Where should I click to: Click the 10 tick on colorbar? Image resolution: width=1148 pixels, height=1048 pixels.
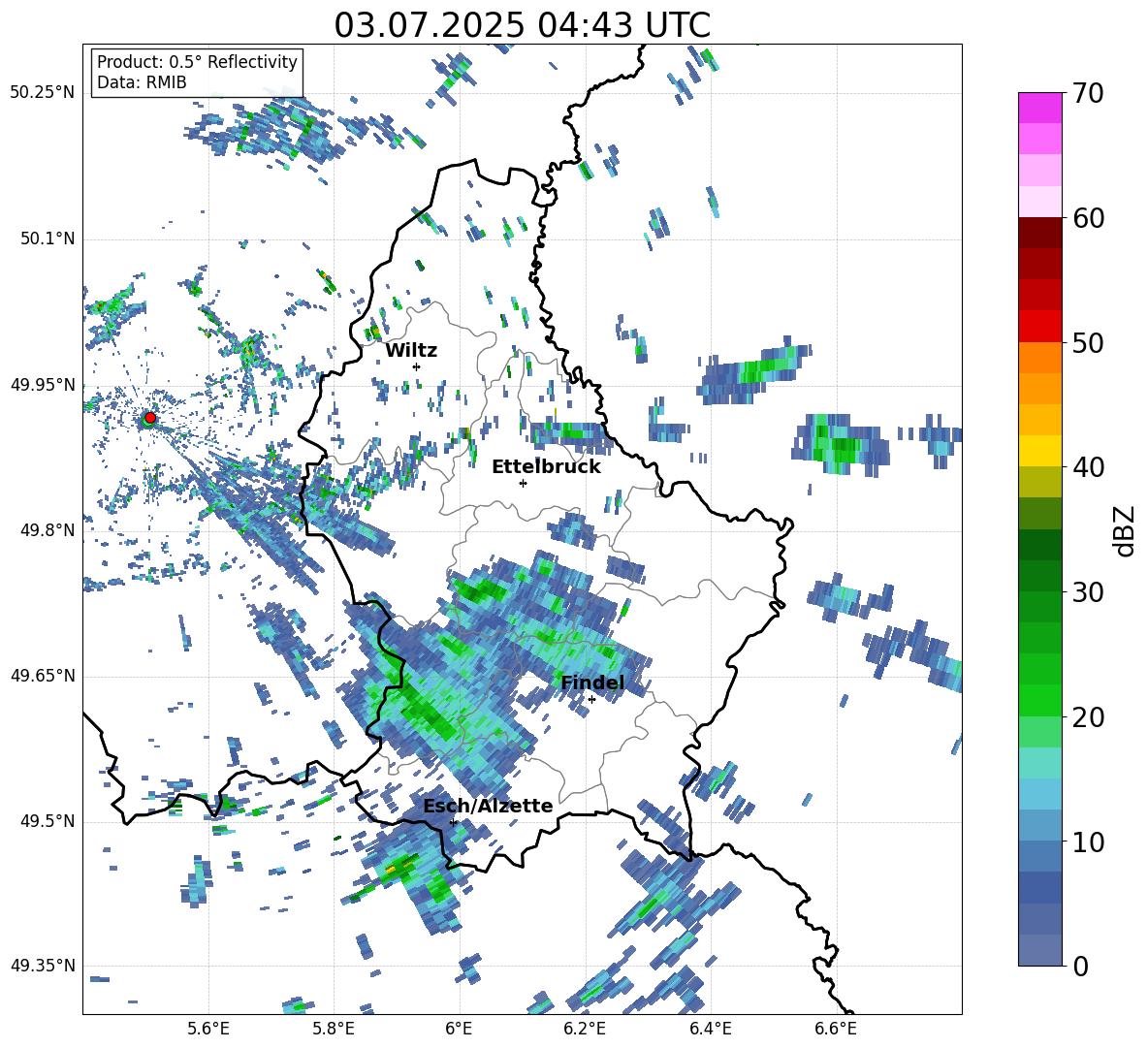[1088, 842]
